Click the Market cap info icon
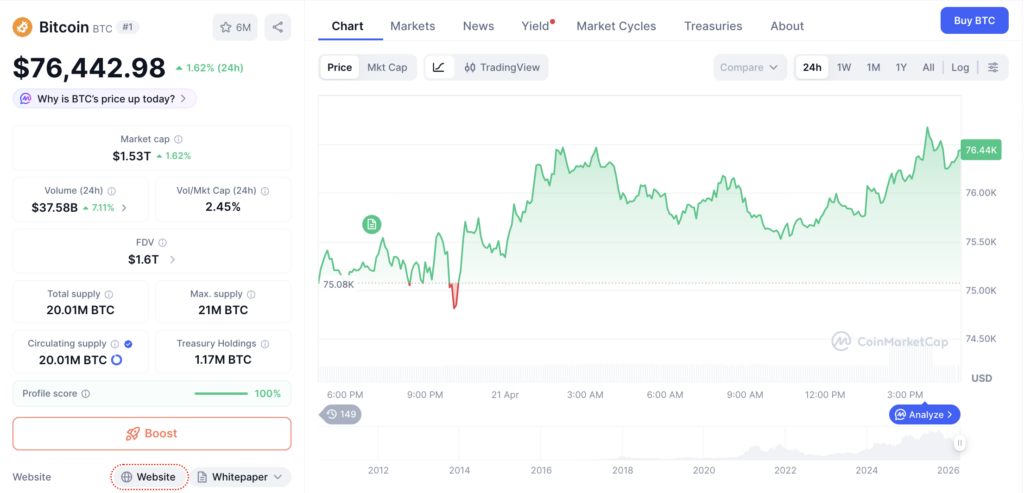Image resolution: width=1024 pixels, height=493 pixels. (x=178, y=139)
